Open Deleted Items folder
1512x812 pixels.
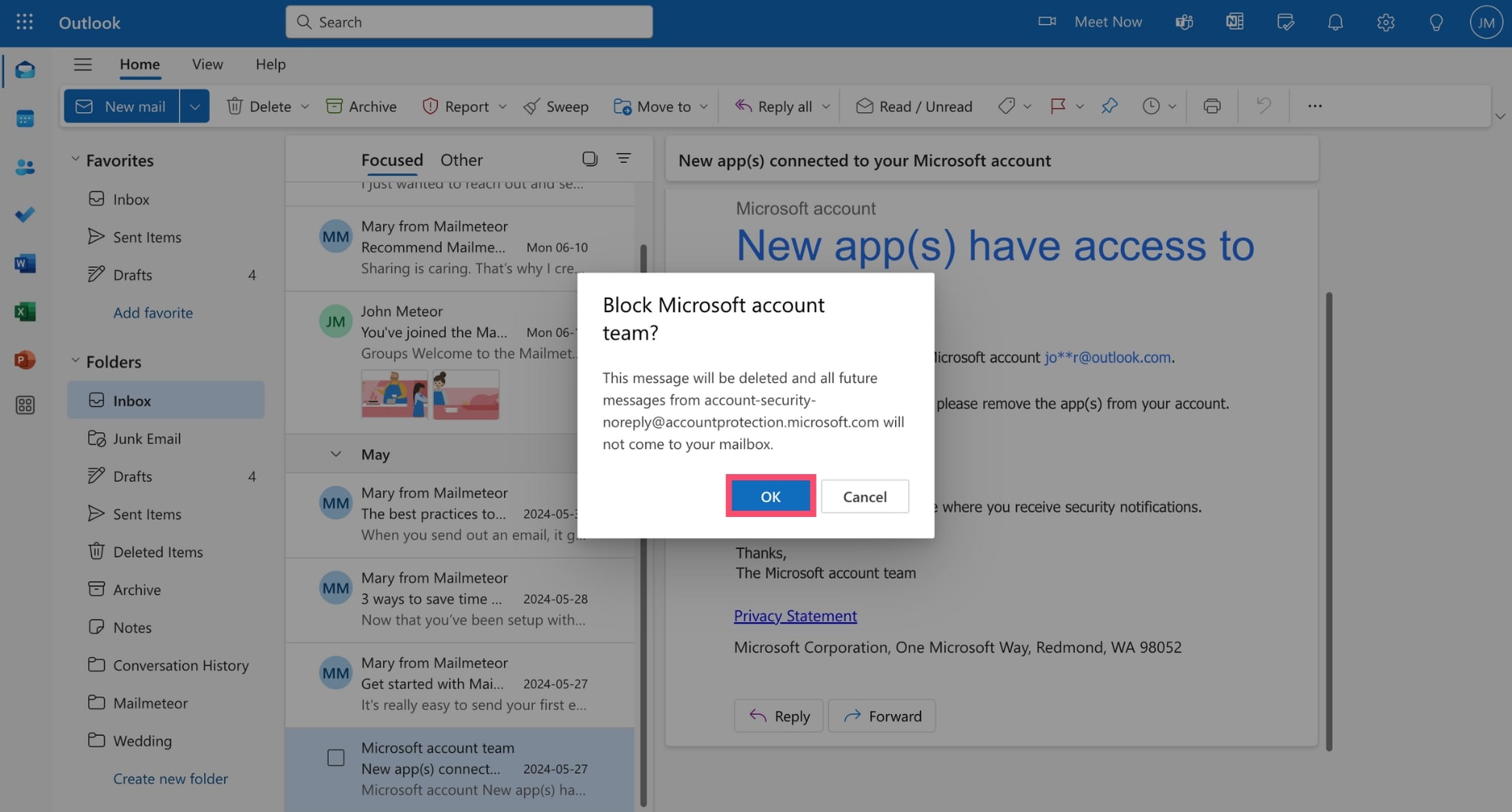(165, 552)
